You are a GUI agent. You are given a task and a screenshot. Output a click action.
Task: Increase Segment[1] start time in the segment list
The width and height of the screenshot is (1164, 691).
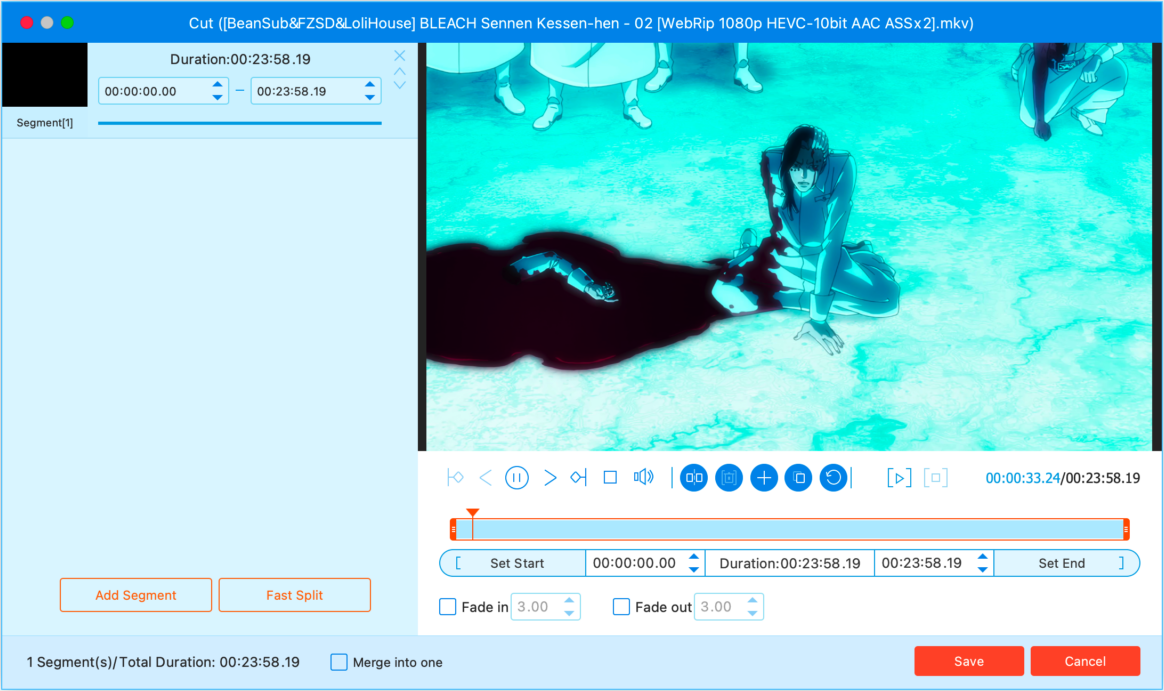(218, 85)
